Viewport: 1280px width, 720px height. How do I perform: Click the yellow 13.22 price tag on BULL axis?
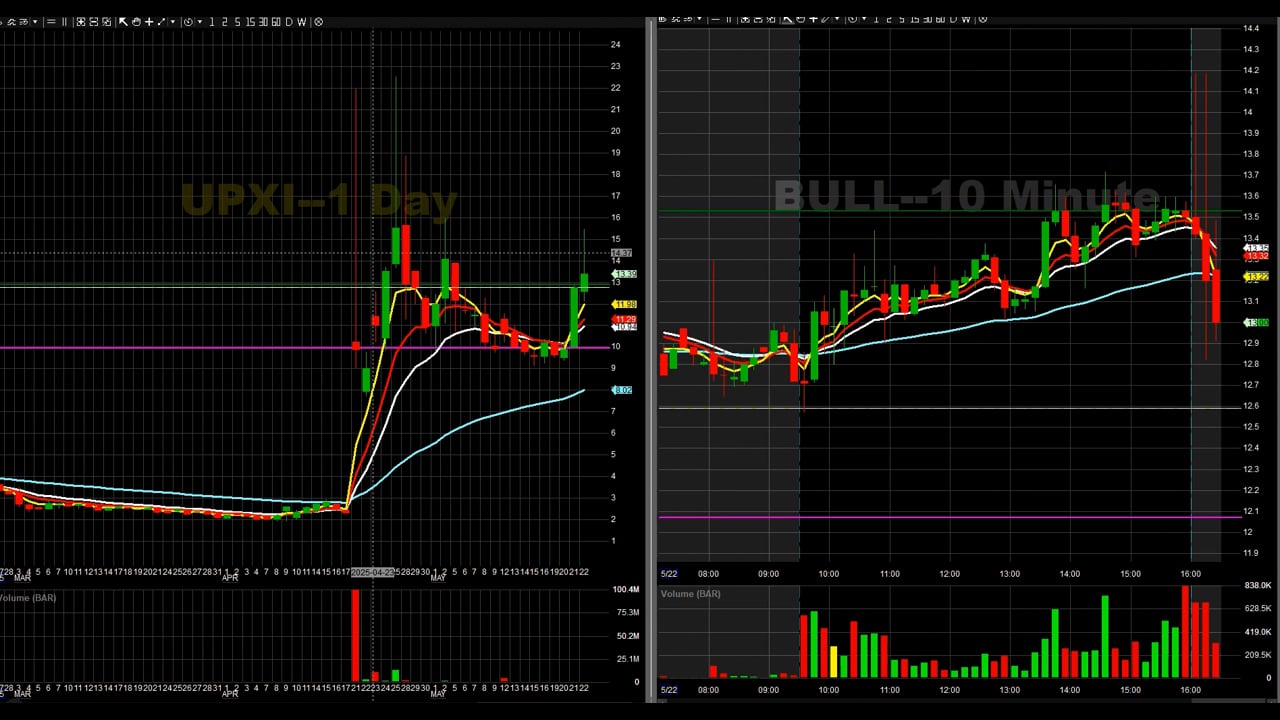1256,277
